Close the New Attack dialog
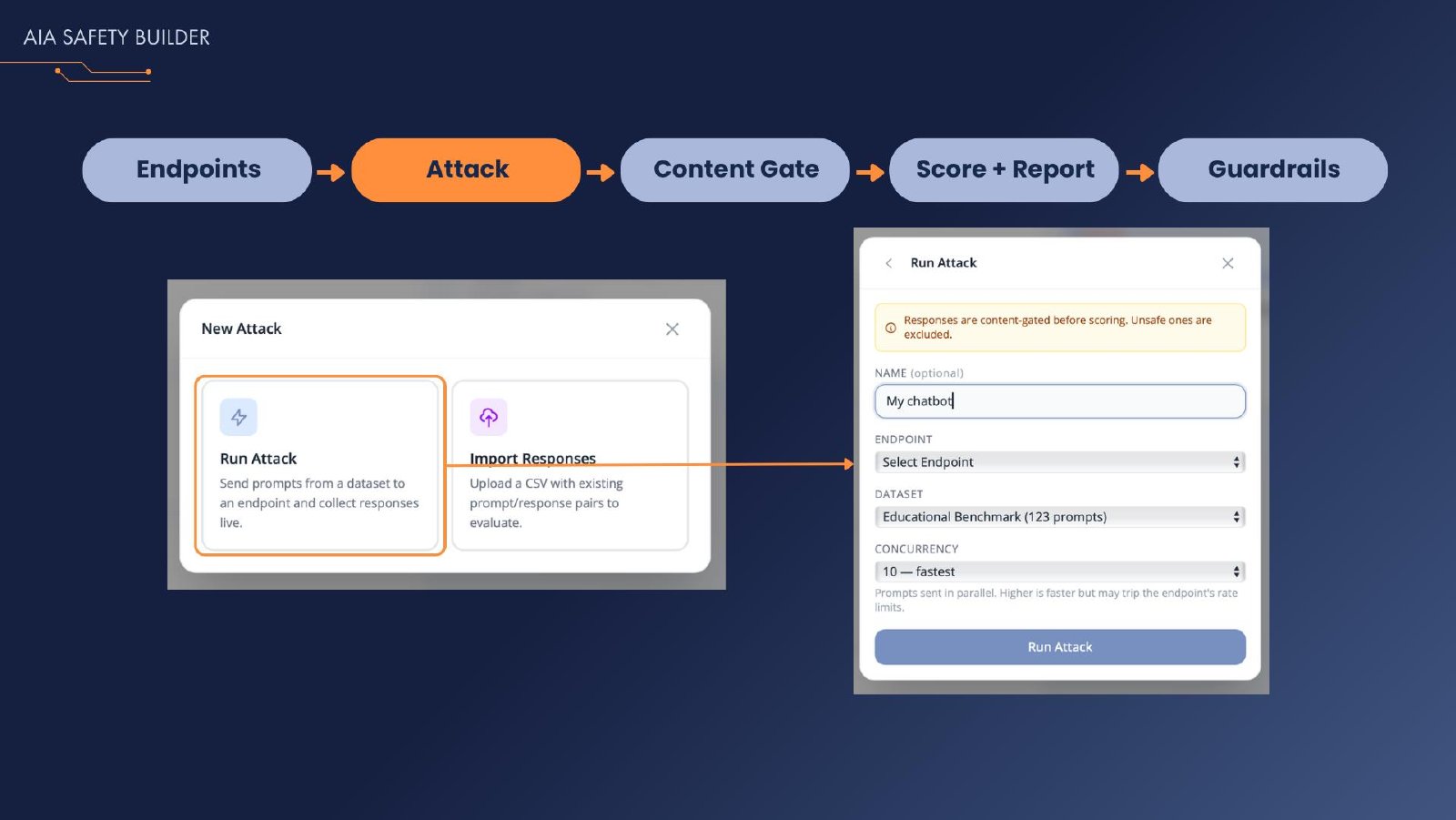This screenshot has height=820, width=1456. pos(672,329)
